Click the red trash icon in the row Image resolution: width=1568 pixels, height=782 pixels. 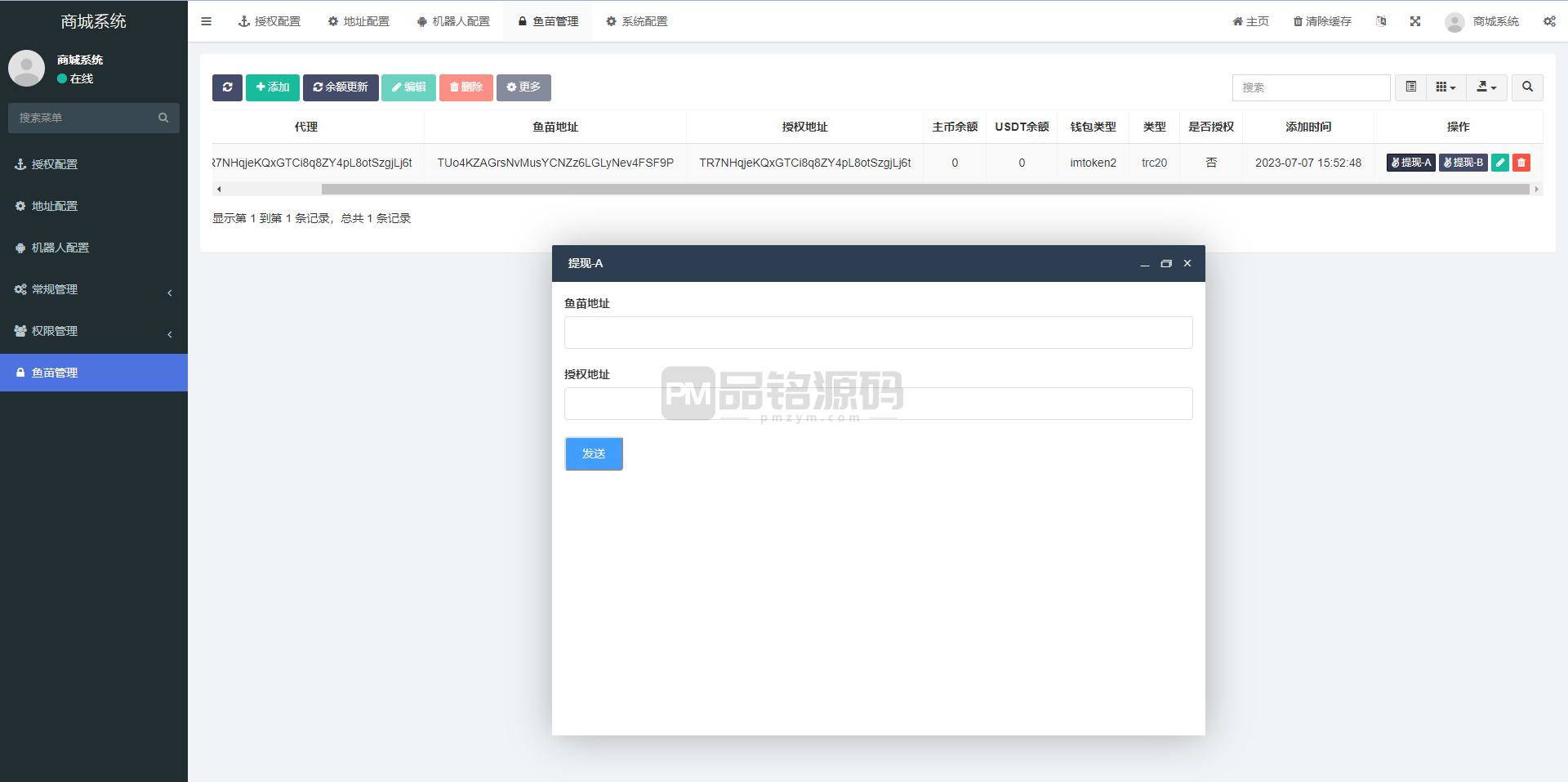[x=1521, y=163]
